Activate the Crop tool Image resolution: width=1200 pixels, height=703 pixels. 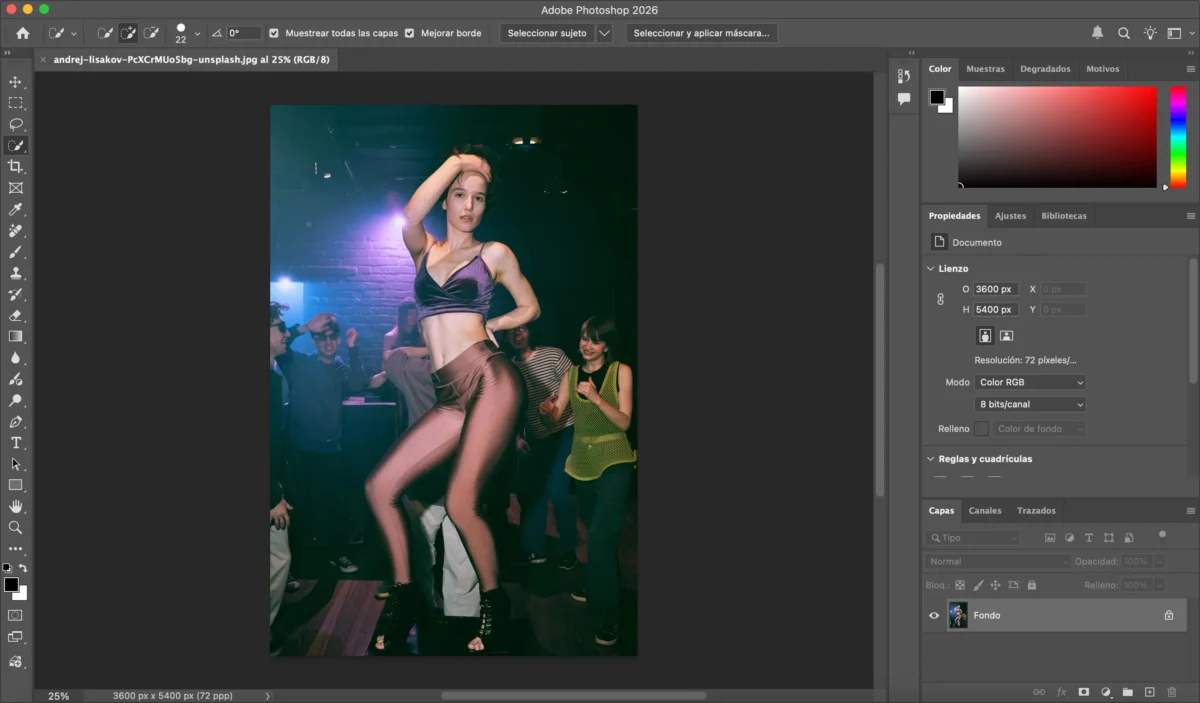(x=15, y=166)
